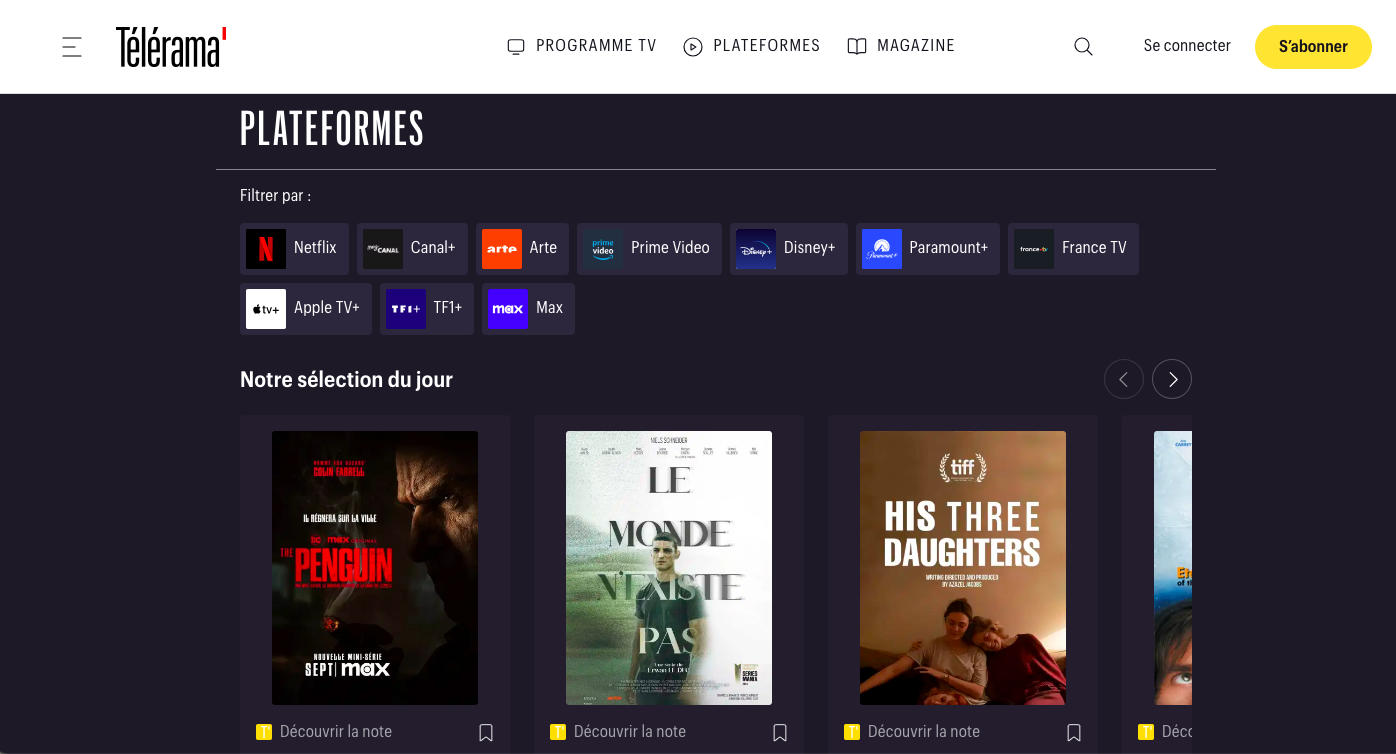Open the search magnifier icon
The height and width of the screenshot is (754, 1396).
point(1083,47)
